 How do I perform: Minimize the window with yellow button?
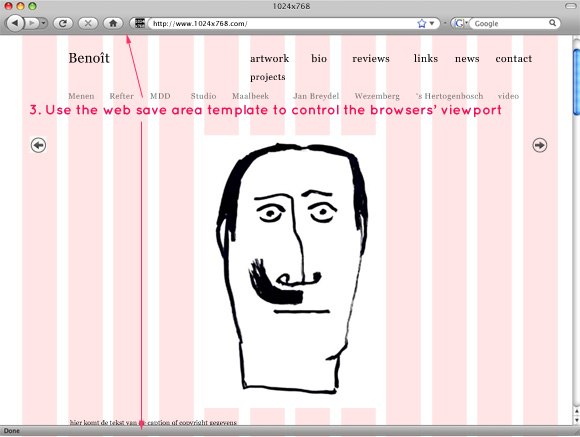[20, 6]
